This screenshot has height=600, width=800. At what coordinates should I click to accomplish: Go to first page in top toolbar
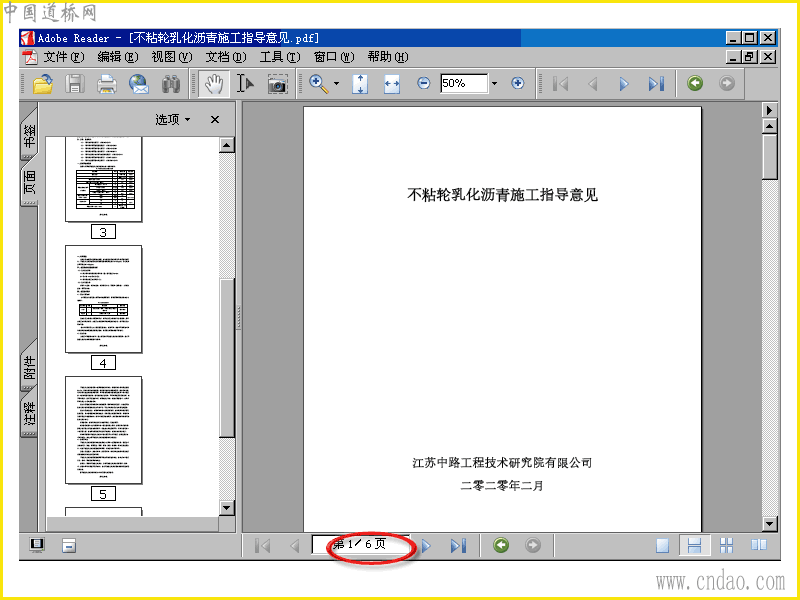click(x=560, y=83)
